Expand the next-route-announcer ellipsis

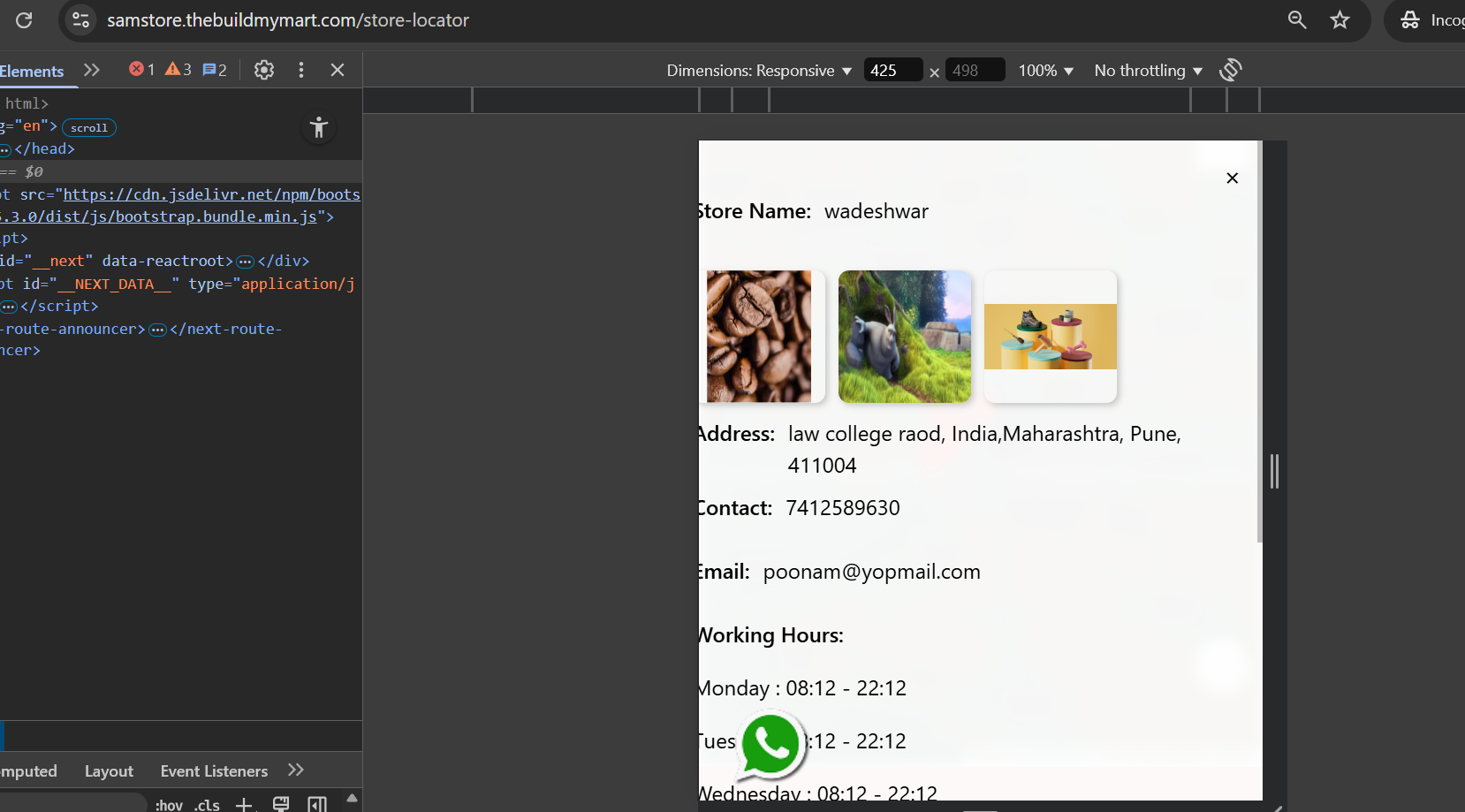click(x=158, y=330)
